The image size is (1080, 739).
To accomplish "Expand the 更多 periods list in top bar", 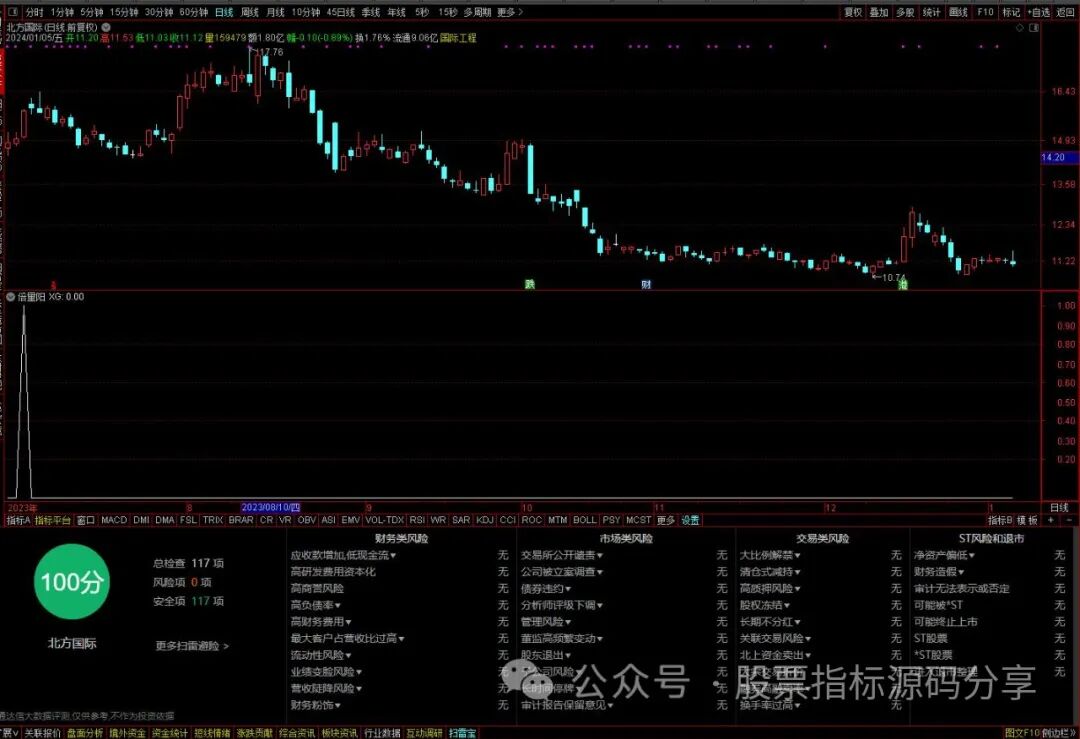I will (510, 12).
